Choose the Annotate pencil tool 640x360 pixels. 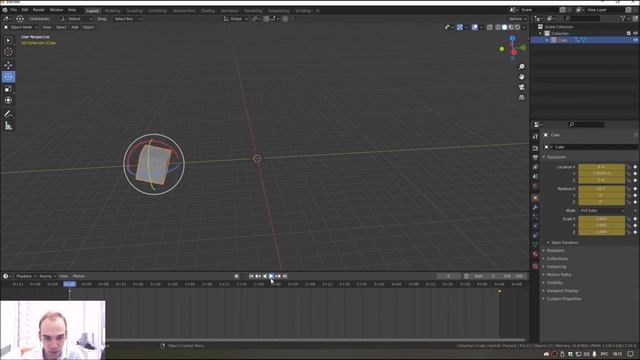point(8,114)
